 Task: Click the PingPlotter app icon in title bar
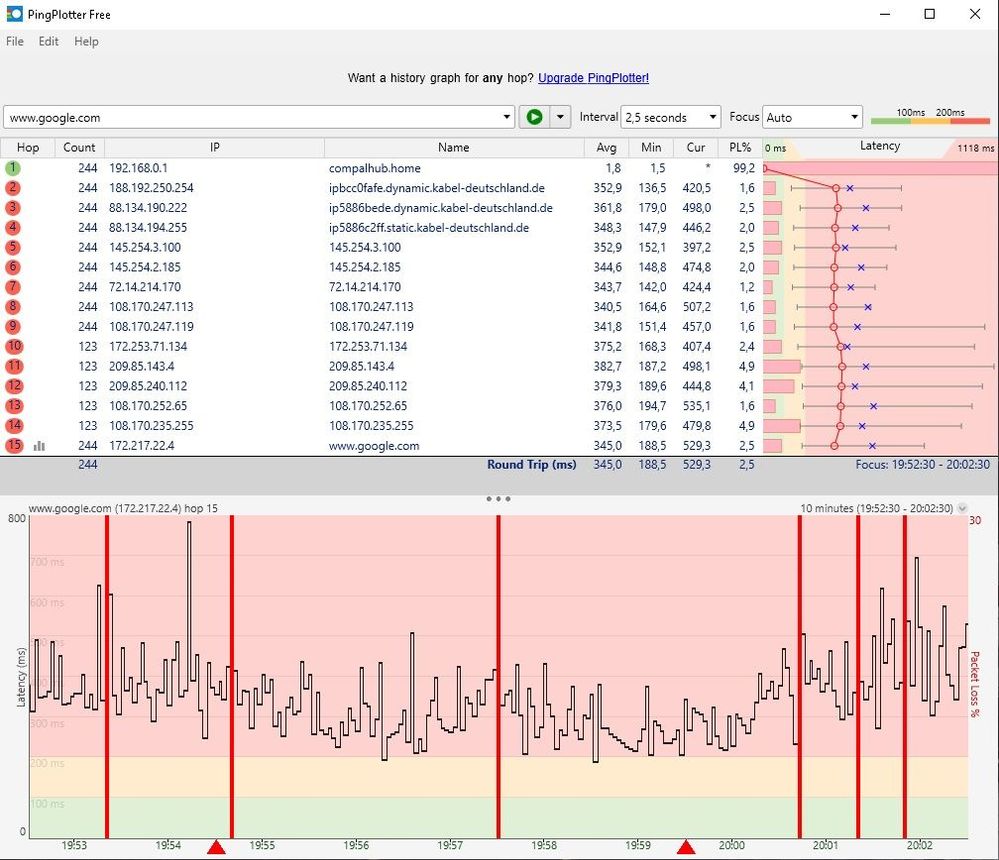point(14,13)
